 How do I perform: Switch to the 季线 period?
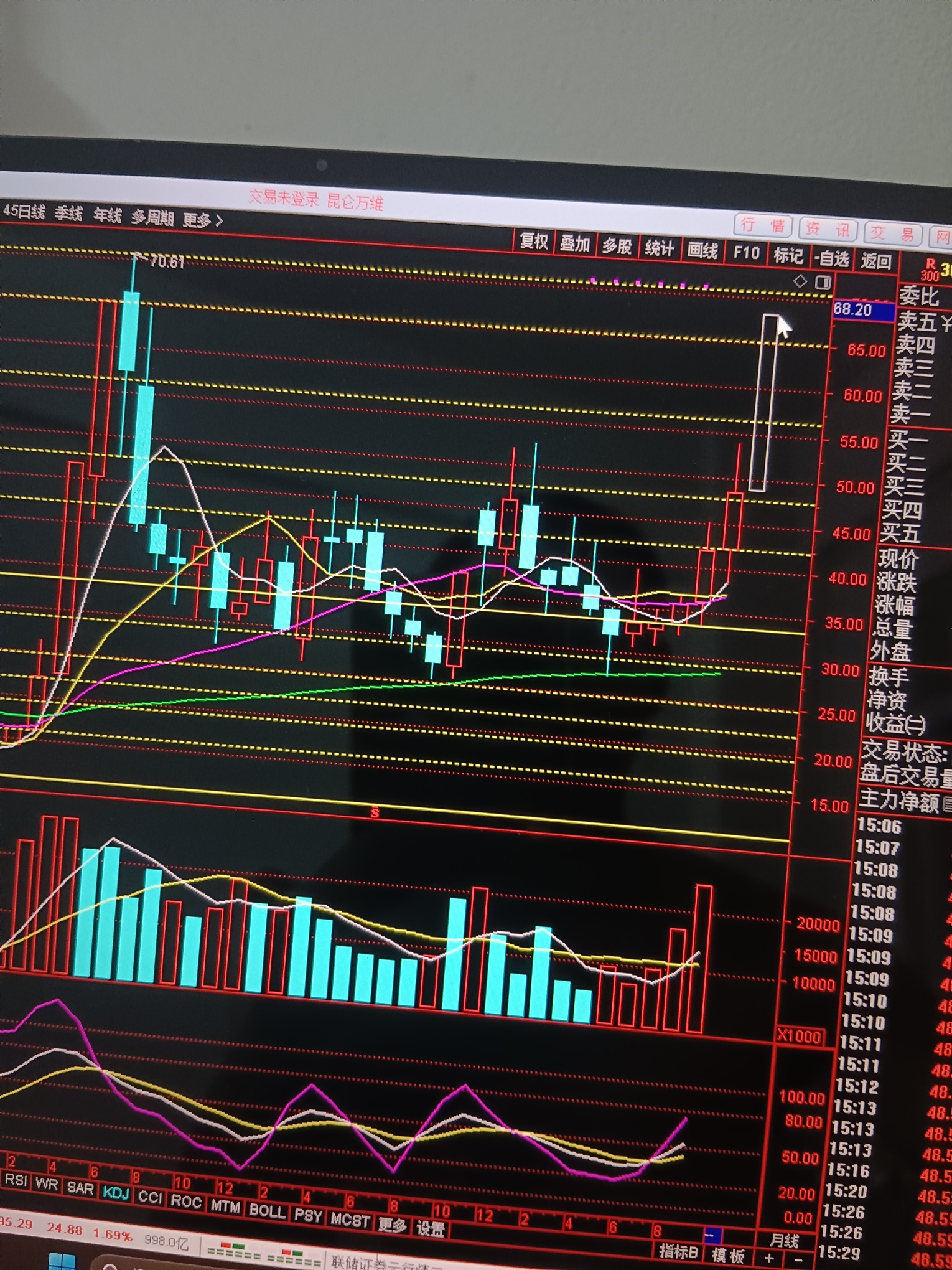68,214
